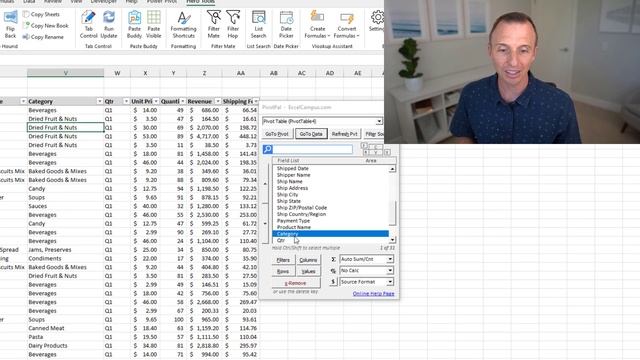Click the Dairy Products cell
The image size is (640, 360).
point(65,346)
